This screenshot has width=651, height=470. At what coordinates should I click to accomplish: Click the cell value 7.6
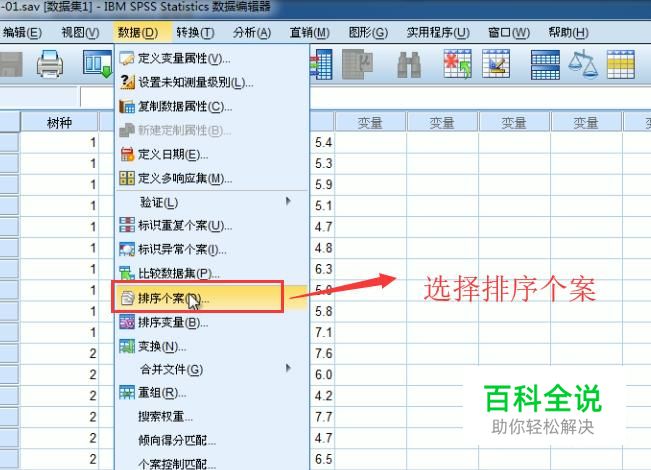tap(323, 354)
